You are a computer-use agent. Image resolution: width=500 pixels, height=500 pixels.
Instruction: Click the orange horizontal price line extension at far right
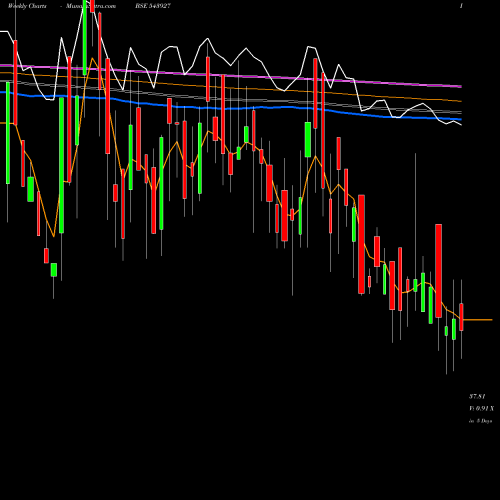(477, 320)
